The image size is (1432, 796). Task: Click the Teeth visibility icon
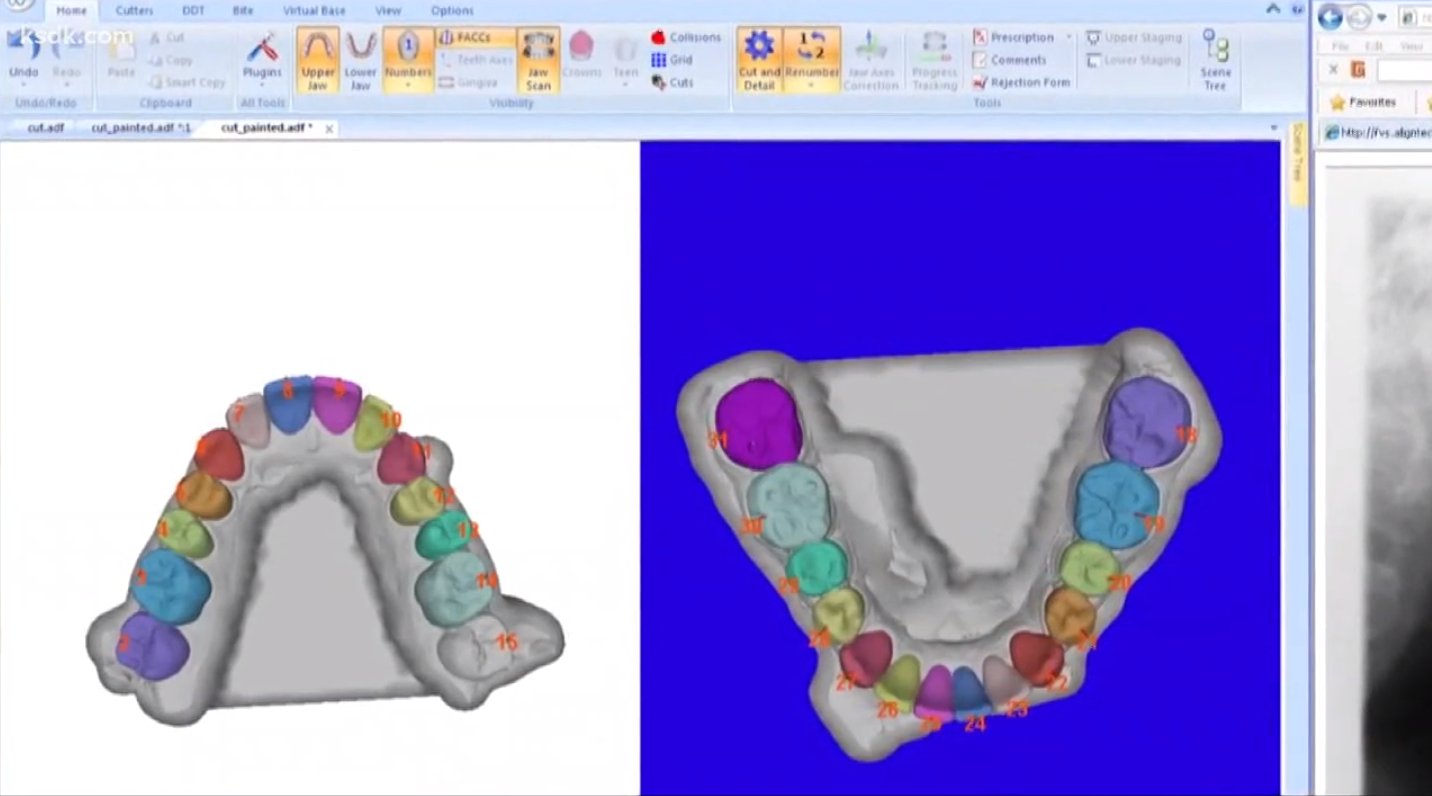626,47
